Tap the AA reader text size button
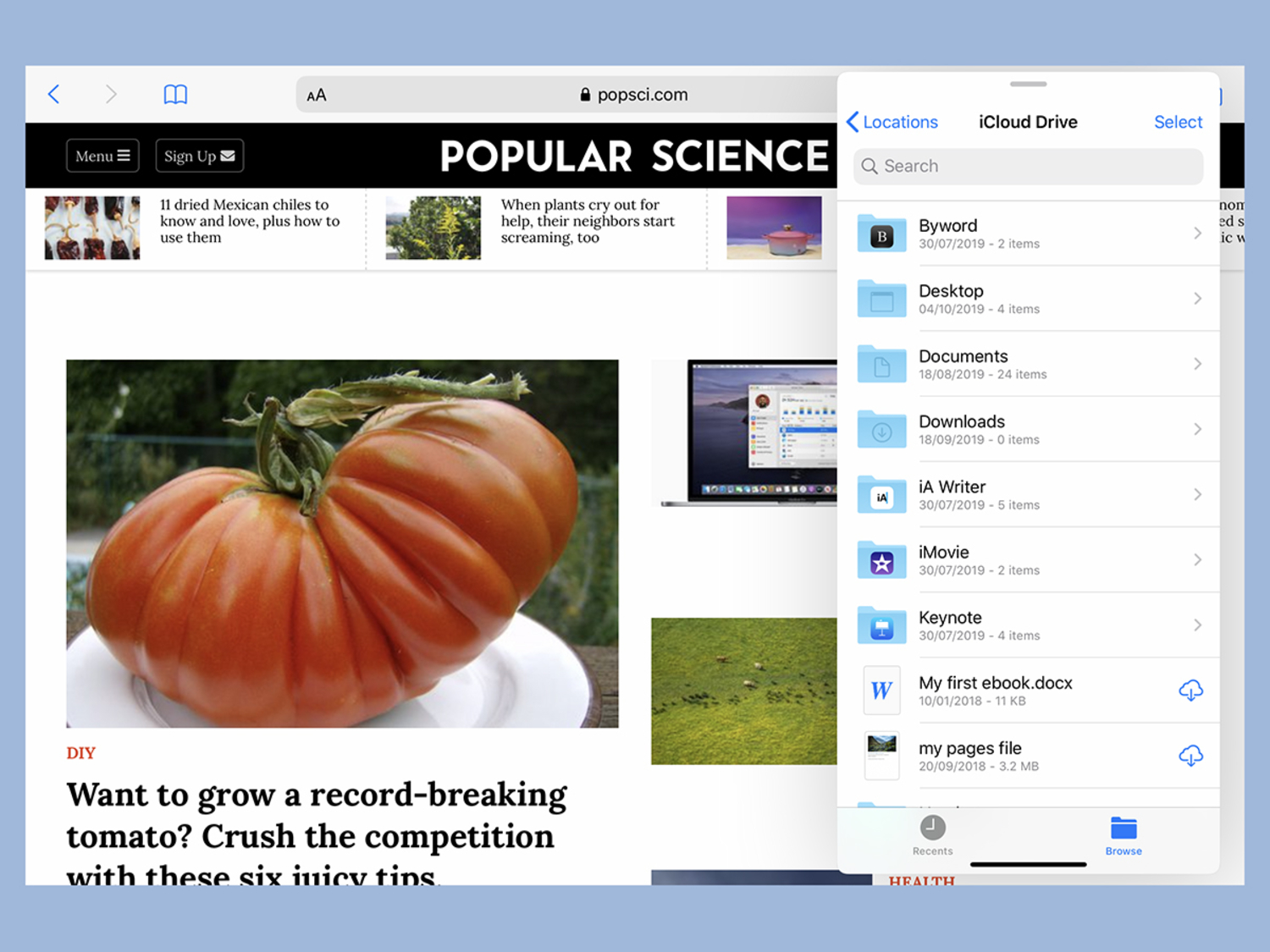 [x=317, y=96]
